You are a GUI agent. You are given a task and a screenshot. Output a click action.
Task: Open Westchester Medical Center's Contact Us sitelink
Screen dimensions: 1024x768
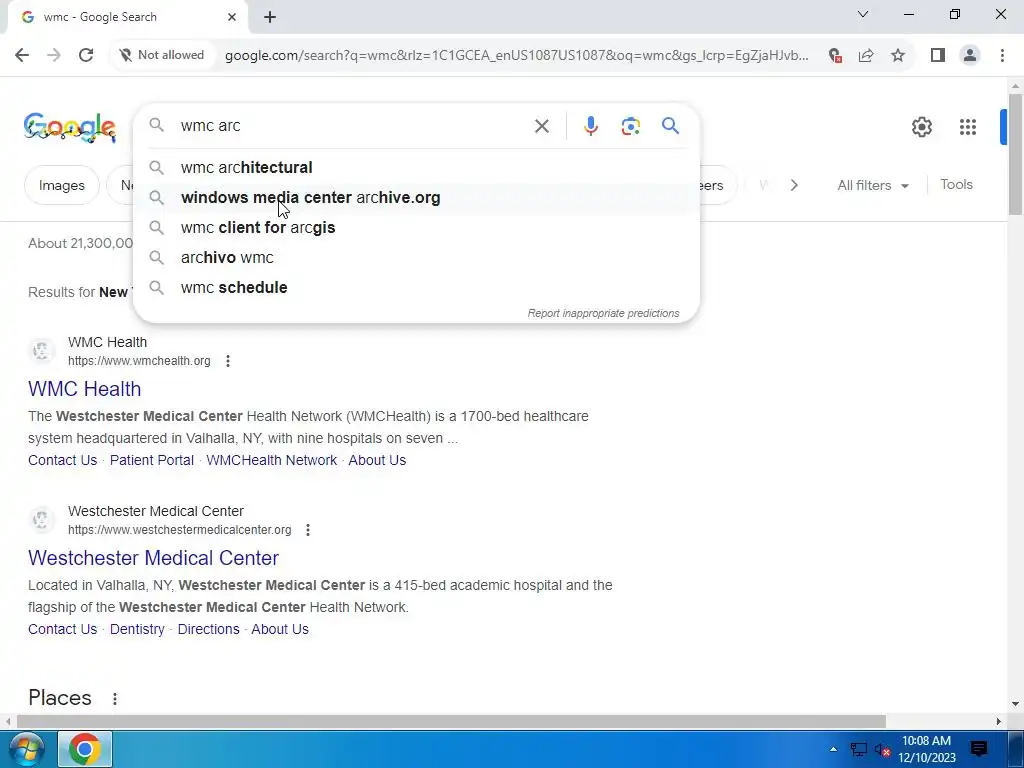[x=62, y=629]
